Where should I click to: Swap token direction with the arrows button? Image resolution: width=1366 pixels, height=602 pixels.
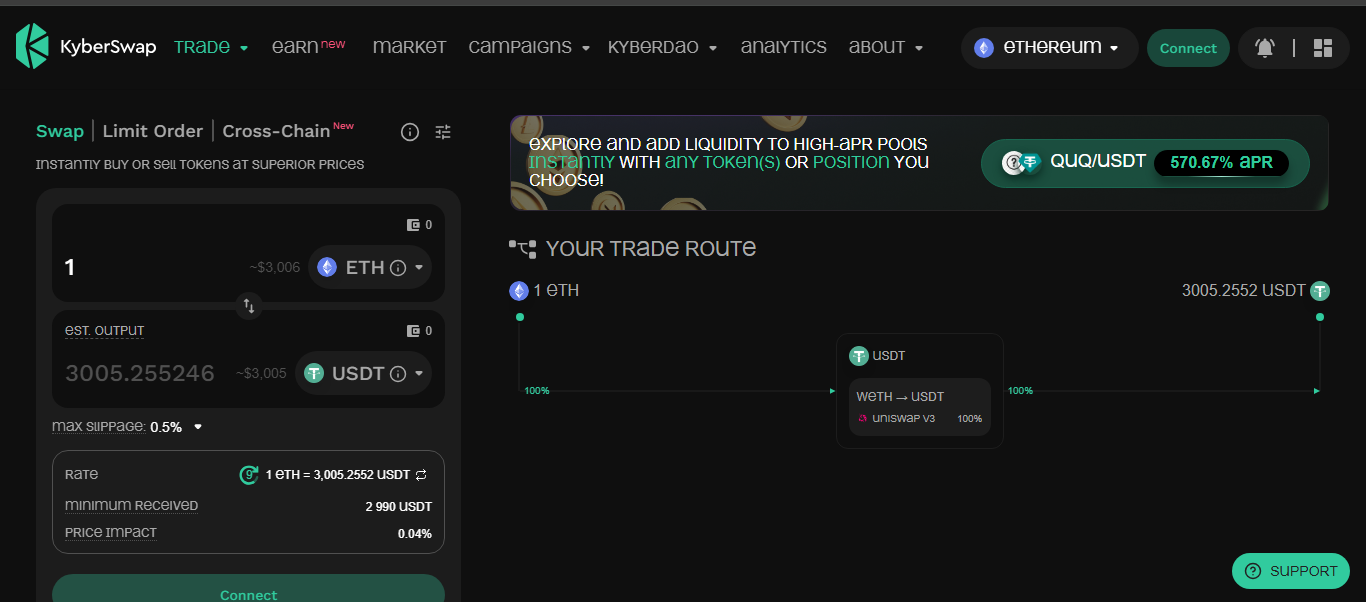[x=249, y=306]
